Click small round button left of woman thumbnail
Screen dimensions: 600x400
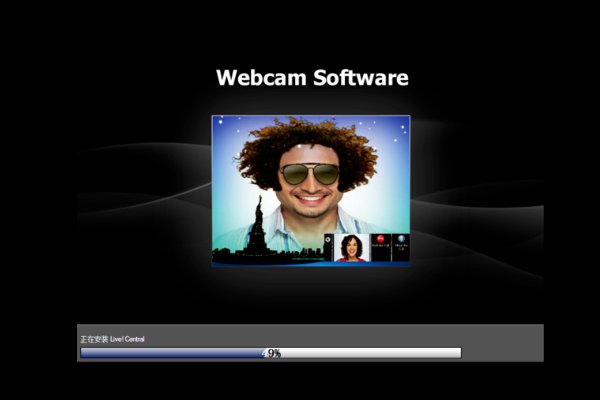tap(328, 240)
